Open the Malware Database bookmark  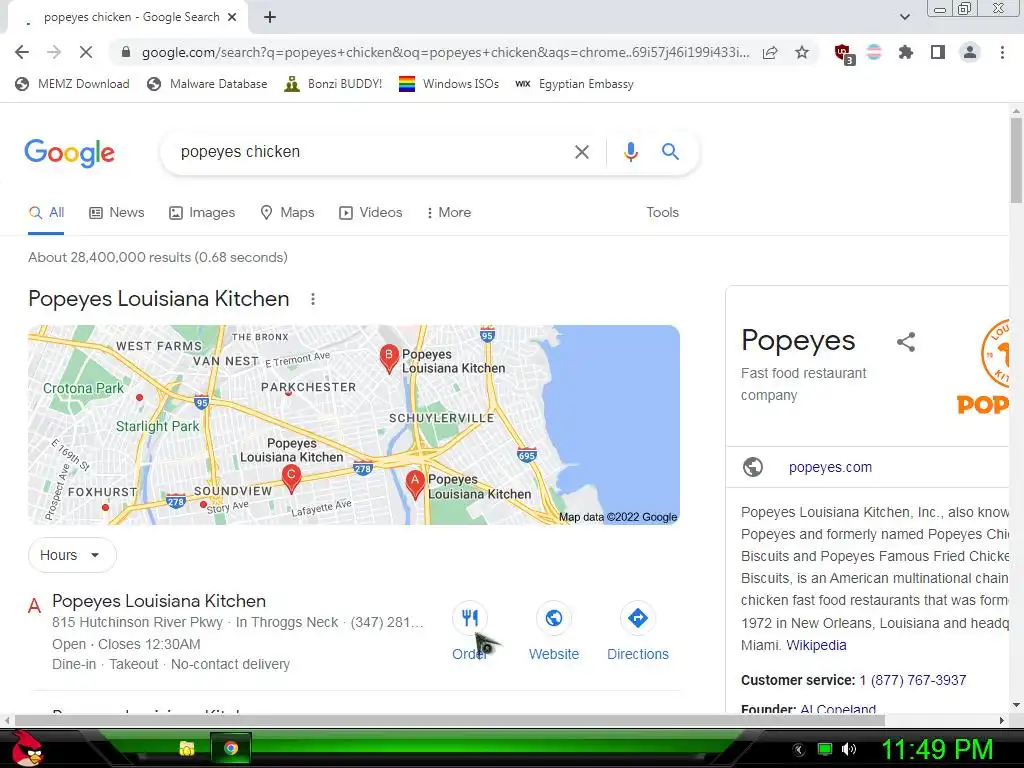tap(208, 84)
